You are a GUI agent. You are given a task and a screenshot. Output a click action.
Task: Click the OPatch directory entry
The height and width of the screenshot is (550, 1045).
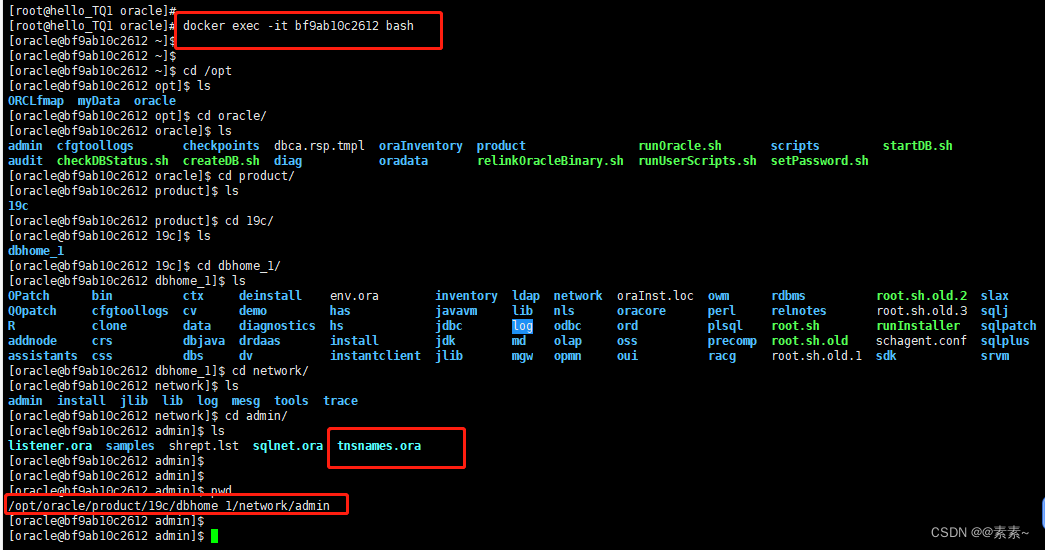[29, 296]
